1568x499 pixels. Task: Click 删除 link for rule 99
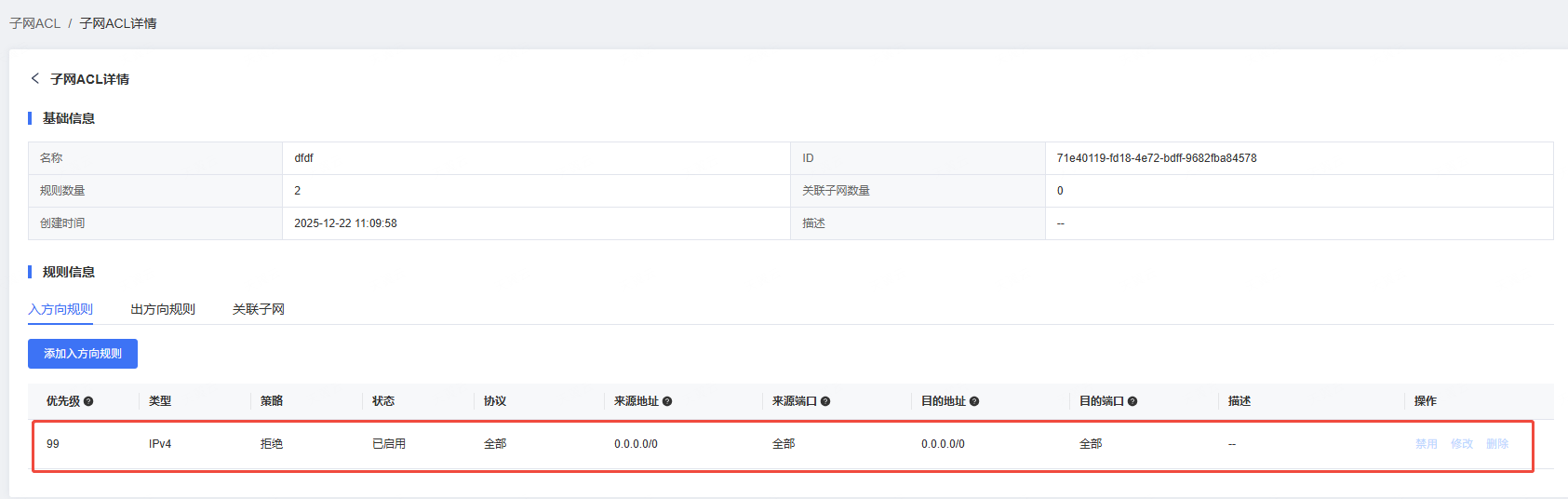pyautogui.click(x=1496, y=444)
